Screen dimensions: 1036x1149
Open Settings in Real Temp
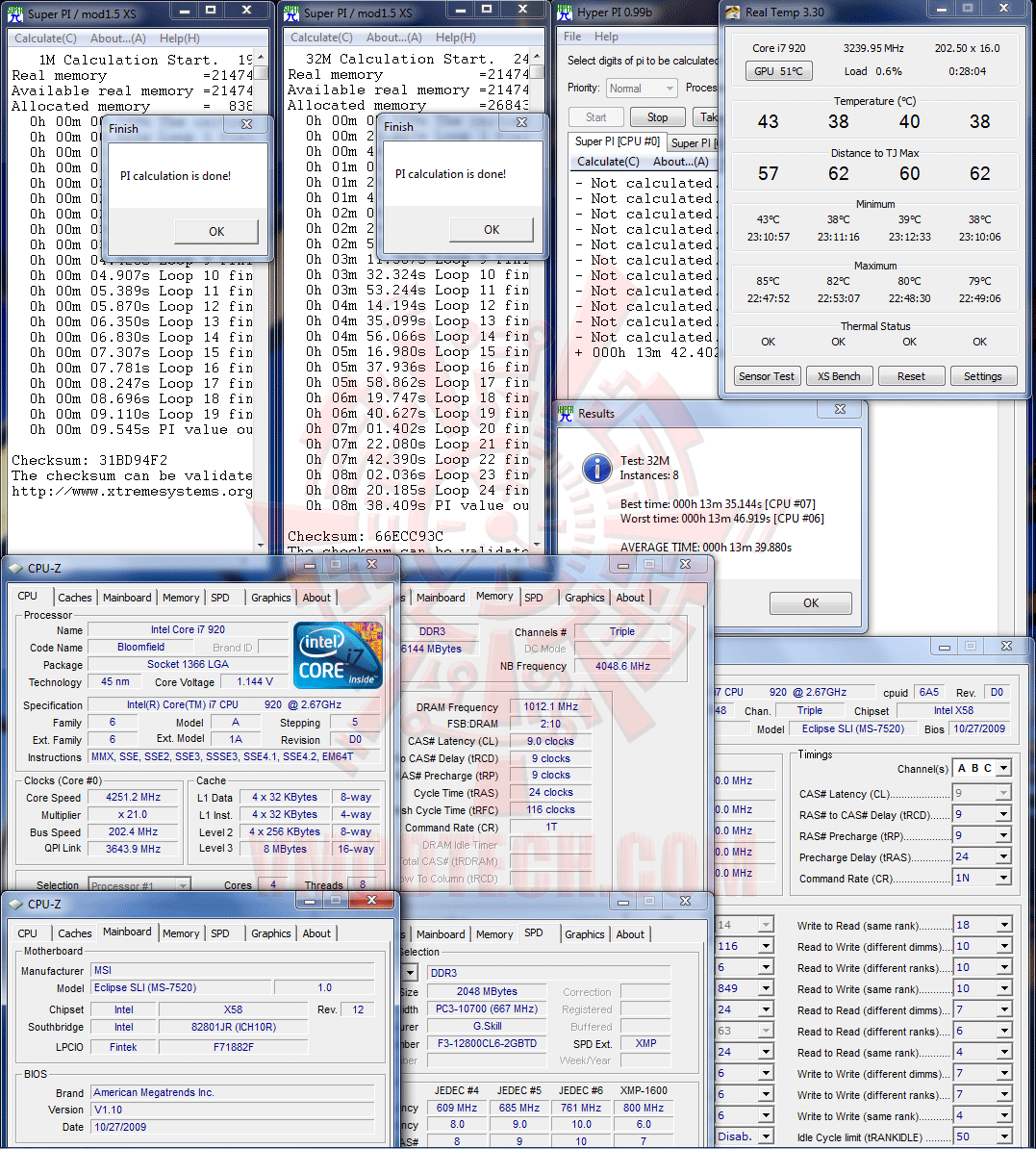(982, 376)
